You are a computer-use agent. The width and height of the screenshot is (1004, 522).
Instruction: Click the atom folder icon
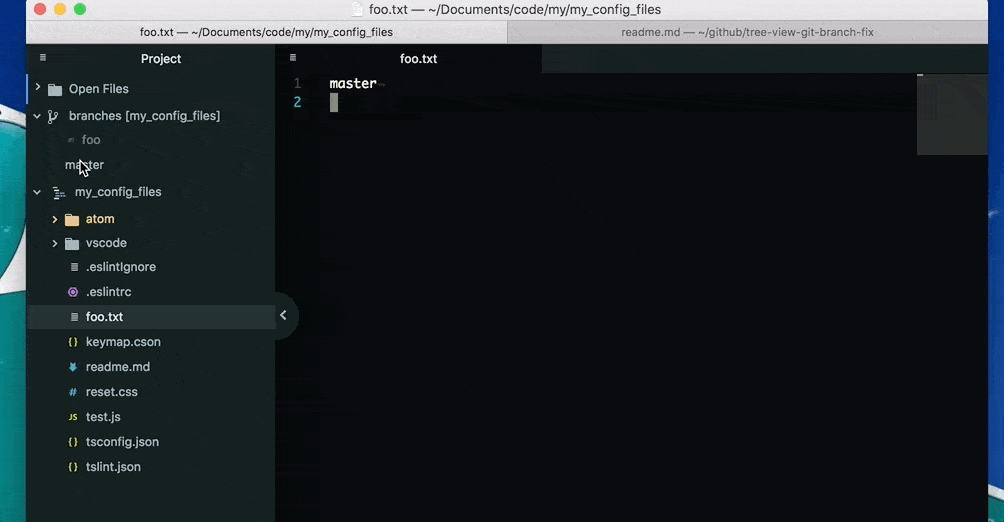(x=72, y=220)
